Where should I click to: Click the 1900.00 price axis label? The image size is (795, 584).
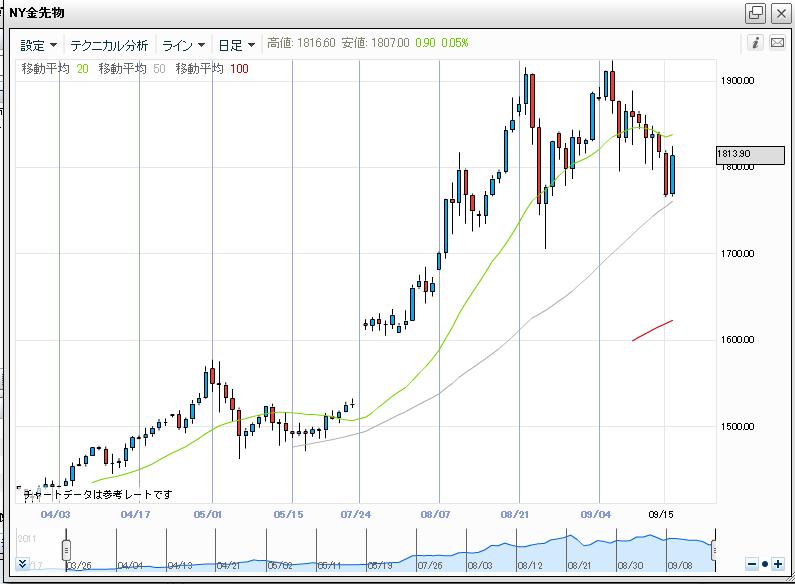[737, 81]
